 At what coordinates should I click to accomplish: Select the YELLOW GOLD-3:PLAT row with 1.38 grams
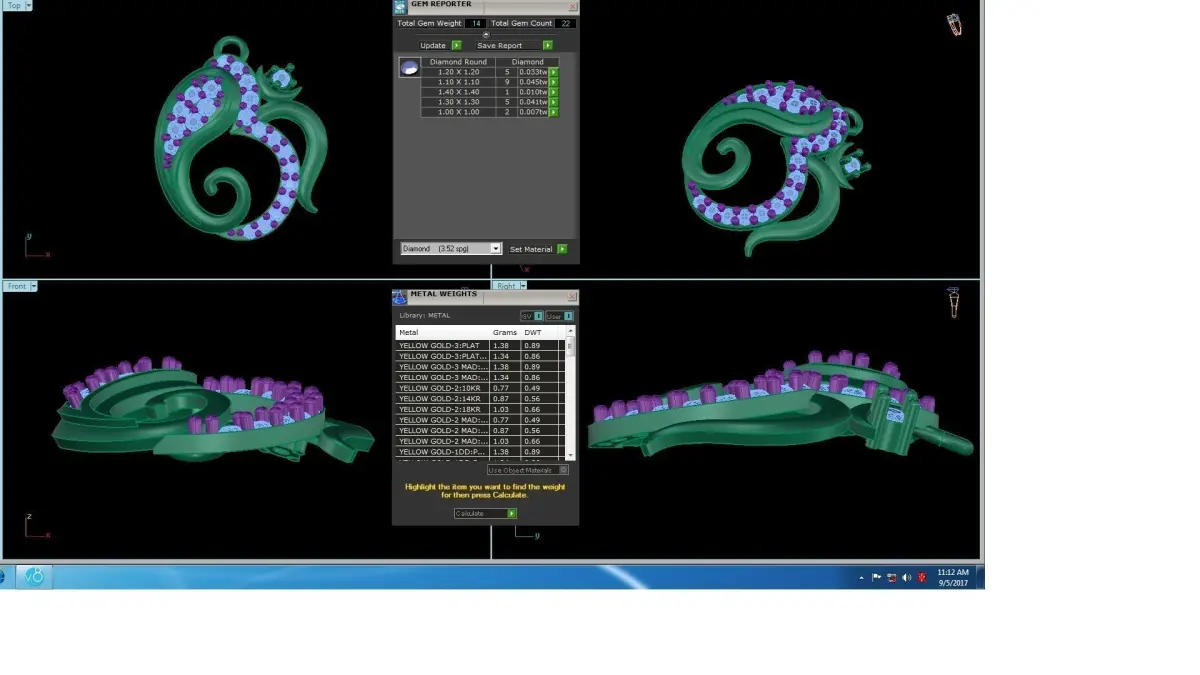point(480,346)
